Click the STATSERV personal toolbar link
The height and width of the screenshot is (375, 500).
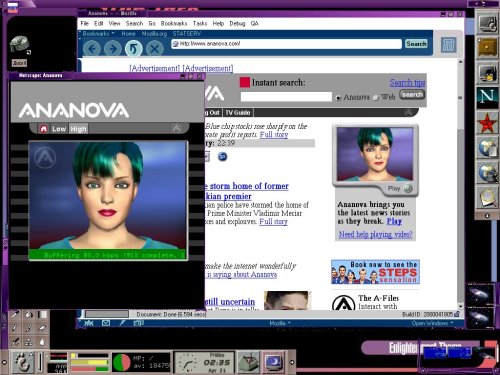187,34
